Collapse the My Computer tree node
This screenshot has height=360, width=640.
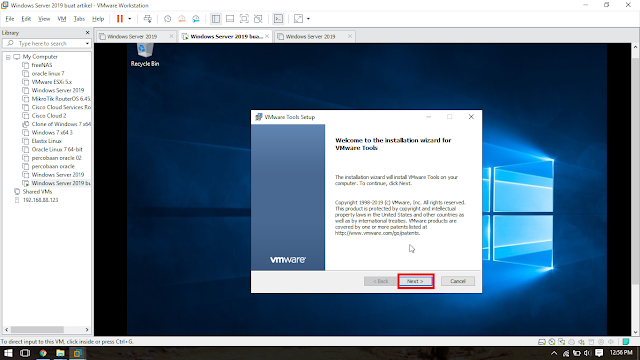(8, 57)
